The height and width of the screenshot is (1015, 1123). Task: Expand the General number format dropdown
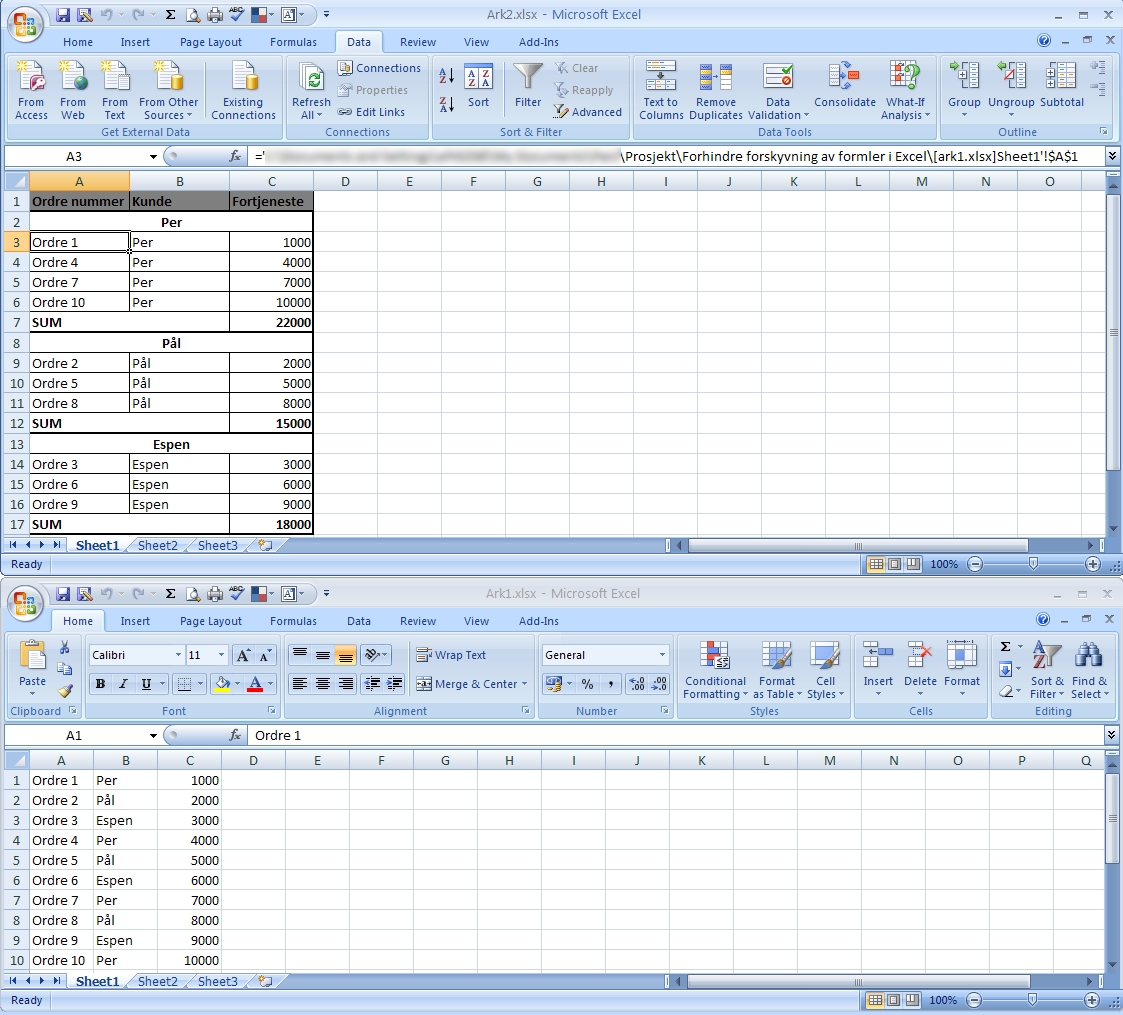coord(662,655)
